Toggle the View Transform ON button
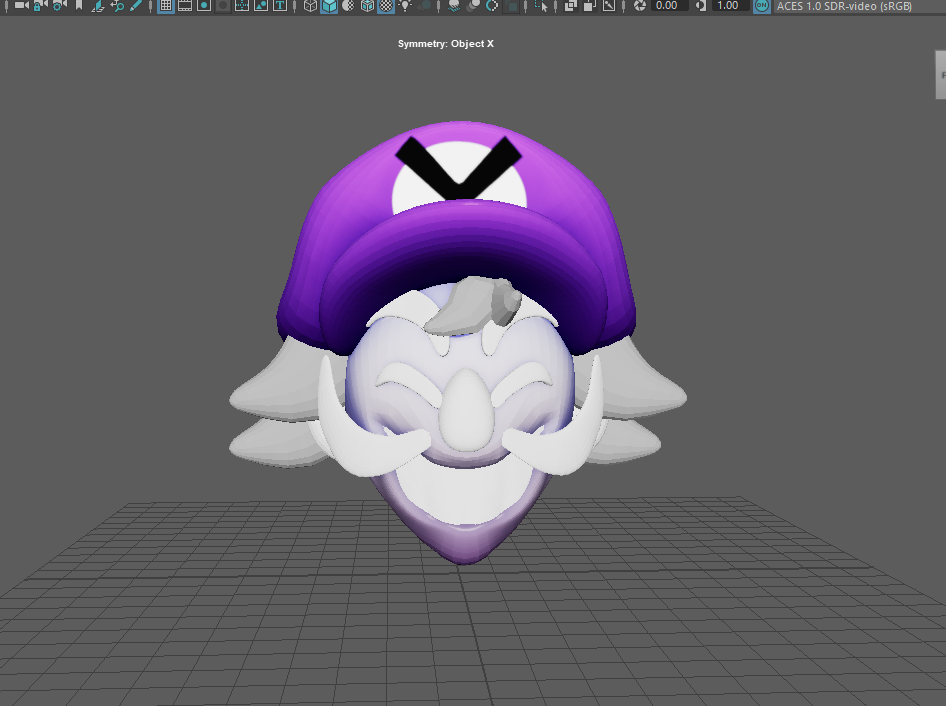Image resolution: width=946 pixels, height=706 pixels. tap(762, 5)
